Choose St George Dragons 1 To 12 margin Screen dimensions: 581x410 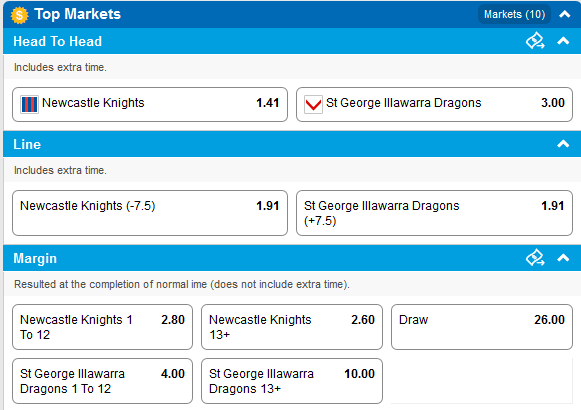pos(102,381)
